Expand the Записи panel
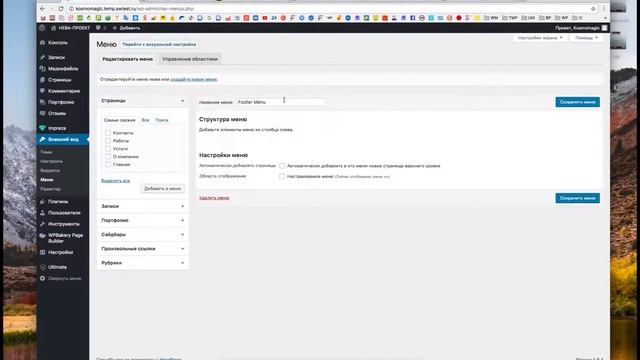Viewport: 640px width, 360px height. click(143, 206)
